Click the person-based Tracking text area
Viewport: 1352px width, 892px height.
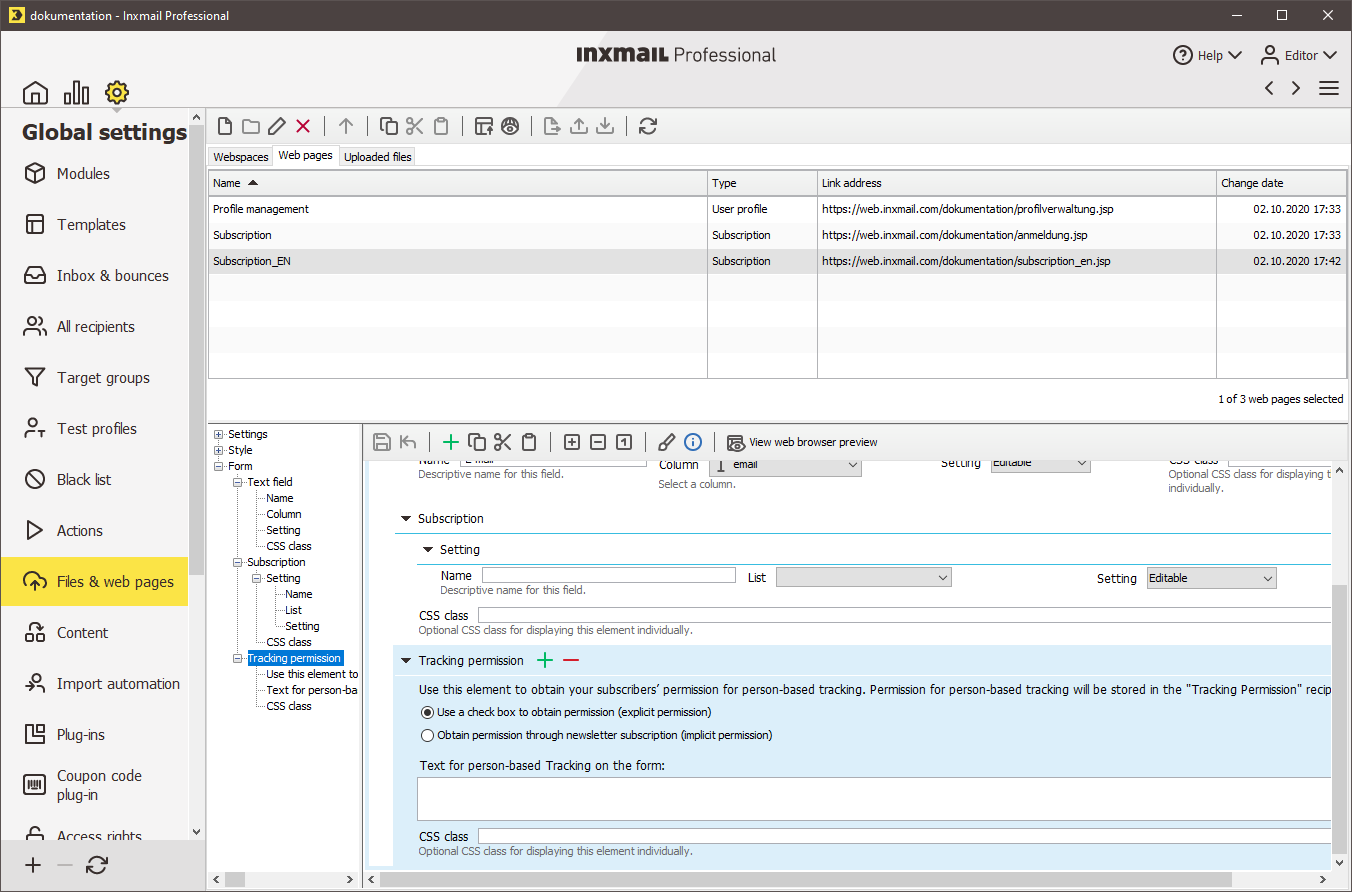pyautogui.click(x=874, y=799)
